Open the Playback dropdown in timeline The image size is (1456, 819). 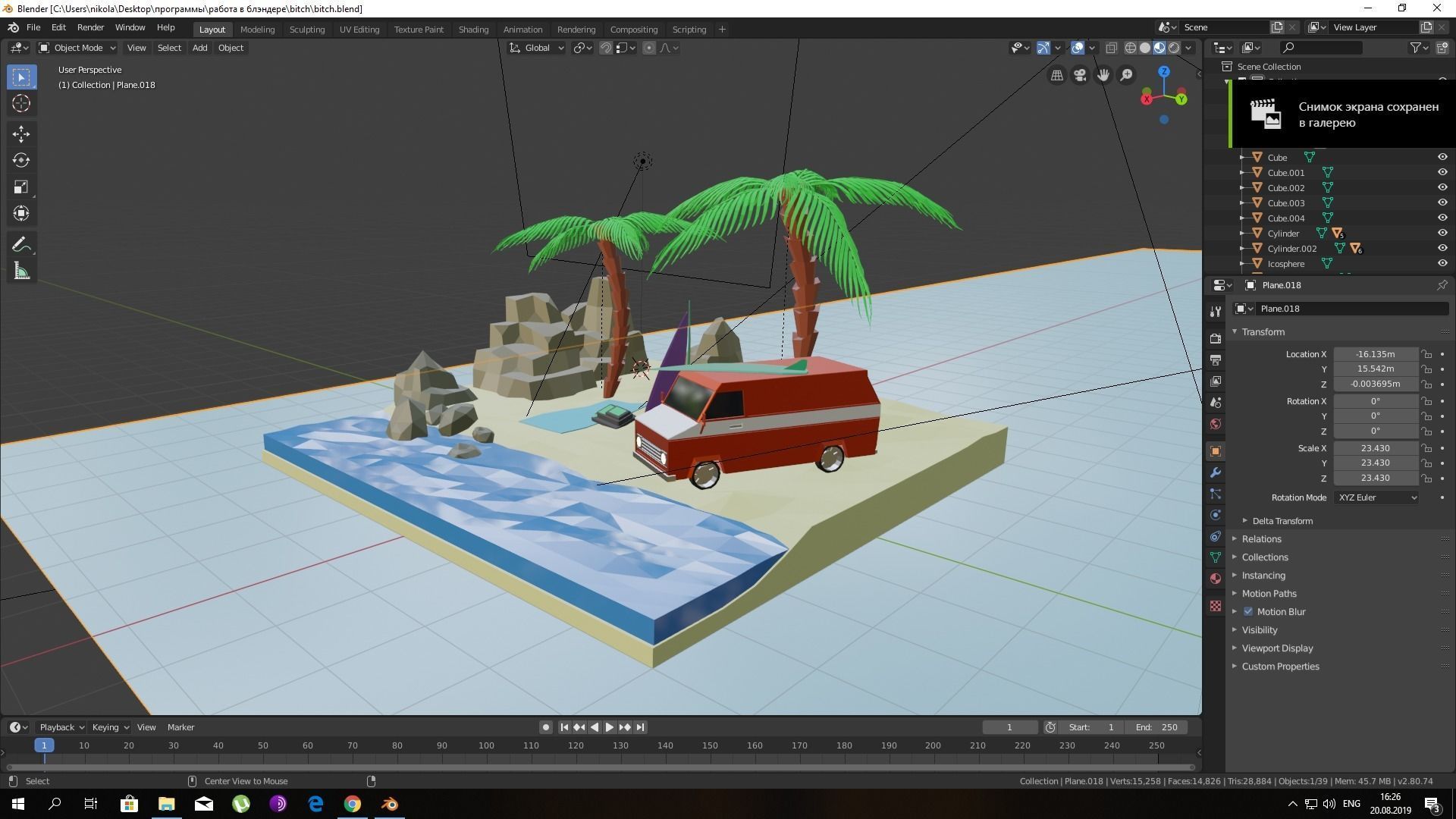pyautogui.click(x=61, y=727)
